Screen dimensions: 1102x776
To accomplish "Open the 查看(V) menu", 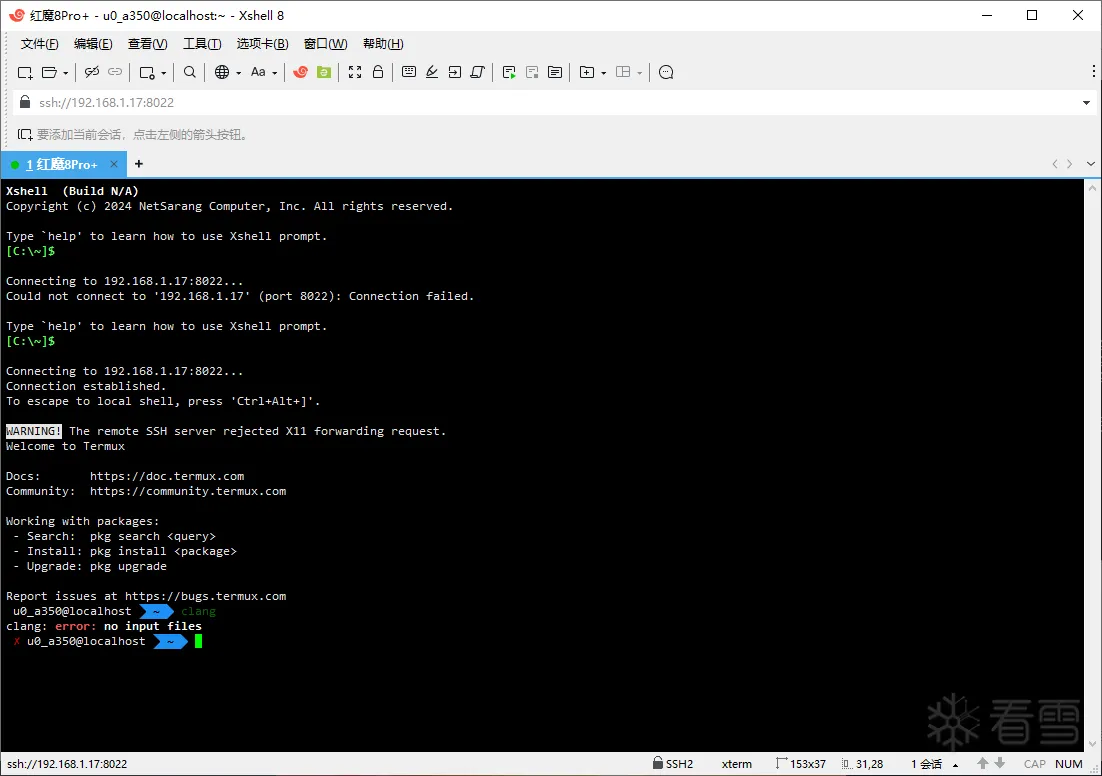I will [148, 44].
